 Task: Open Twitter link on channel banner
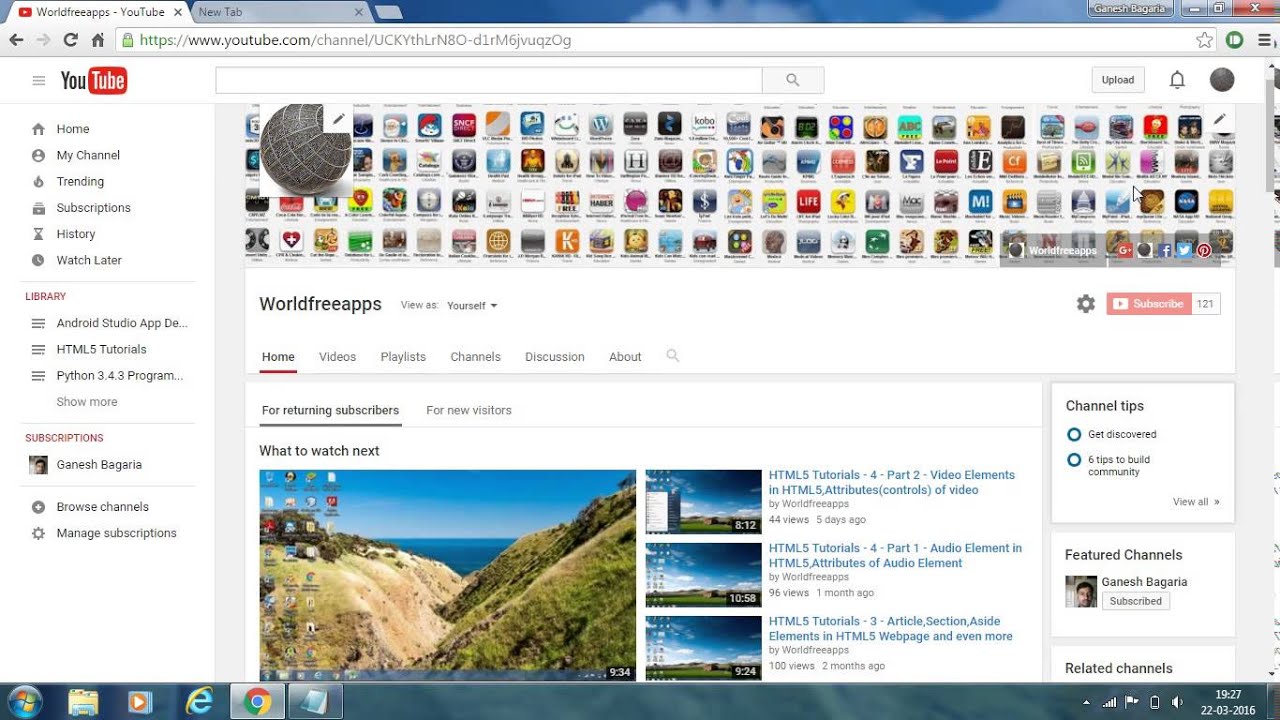pos(1184,250)
